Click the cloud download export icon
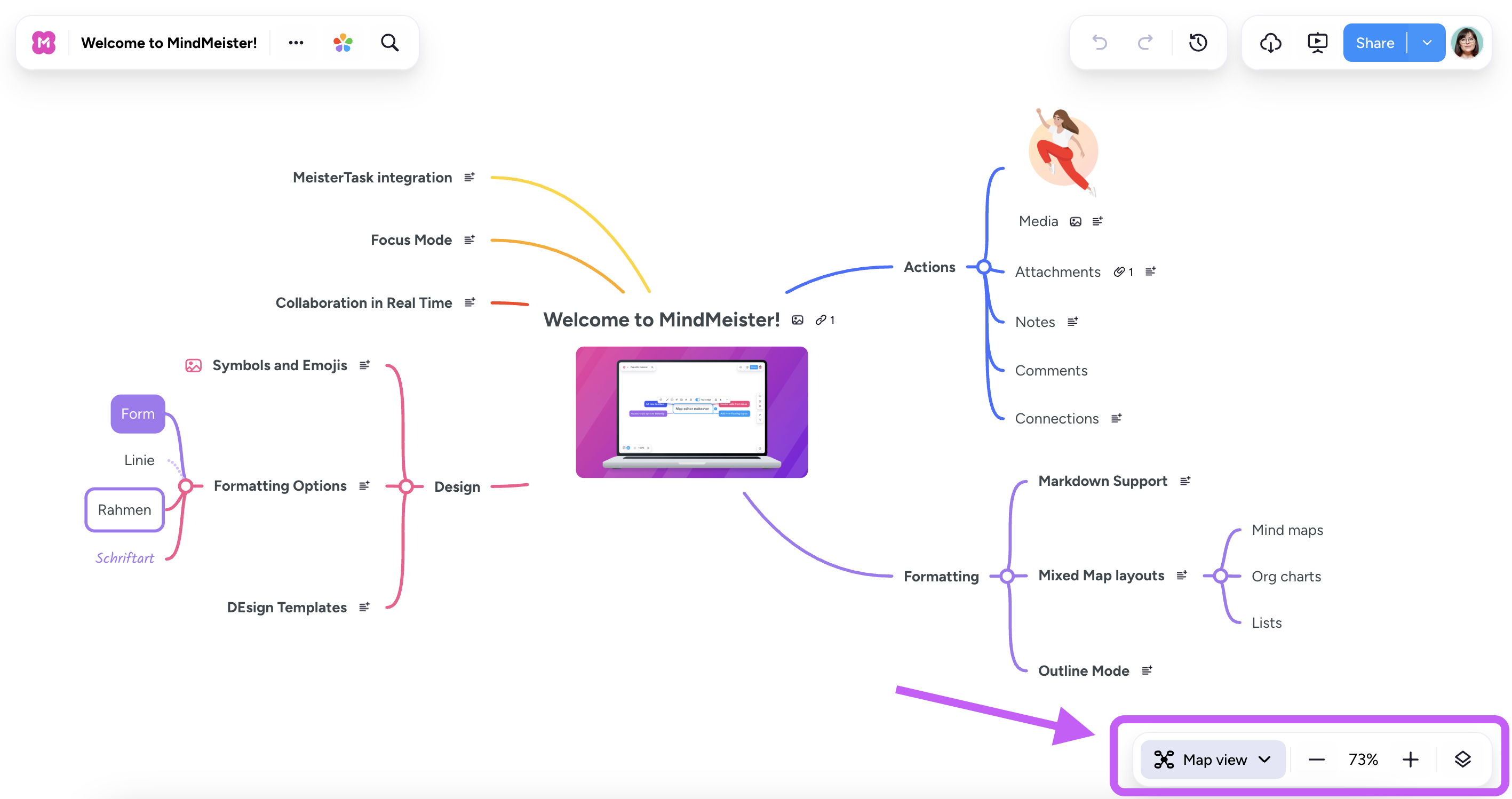Image resolution: width=1512 pixels, height=799 pixels. (x=1271, y=43)
